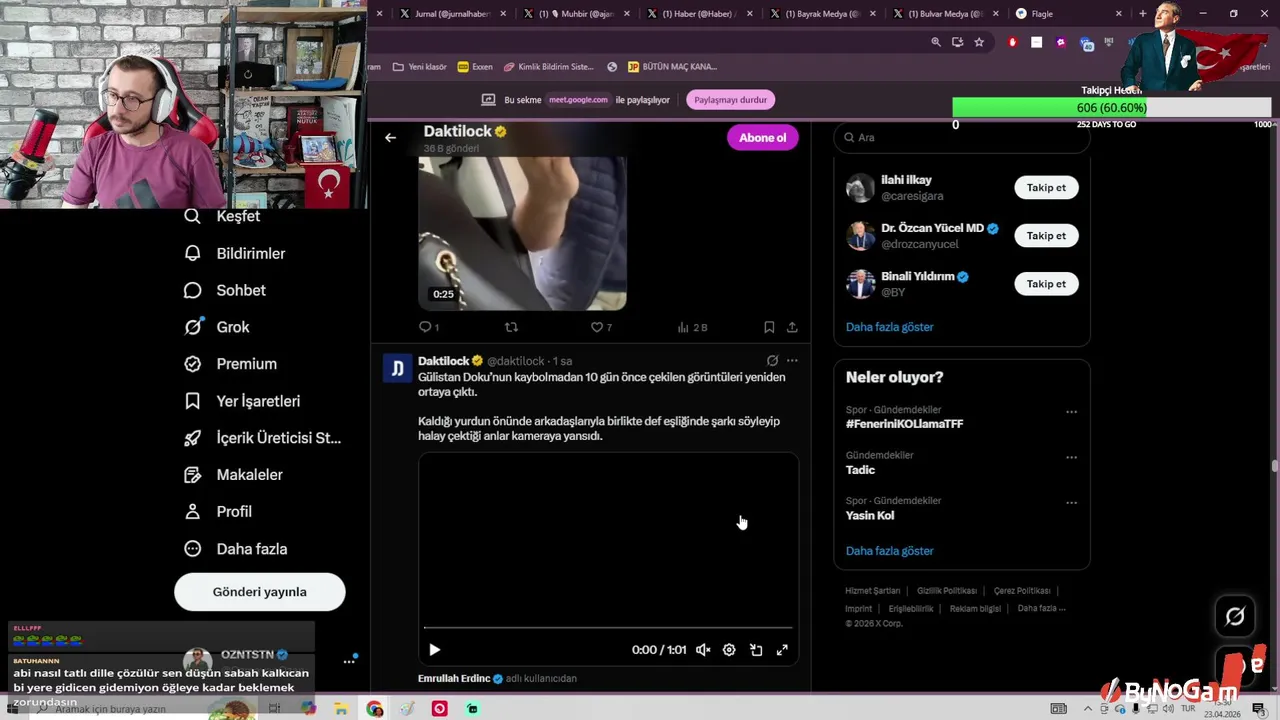This screenshot has width=1280, height=720.
Task: Click the zoom magnifier in address bar
Action: (936, 42)
